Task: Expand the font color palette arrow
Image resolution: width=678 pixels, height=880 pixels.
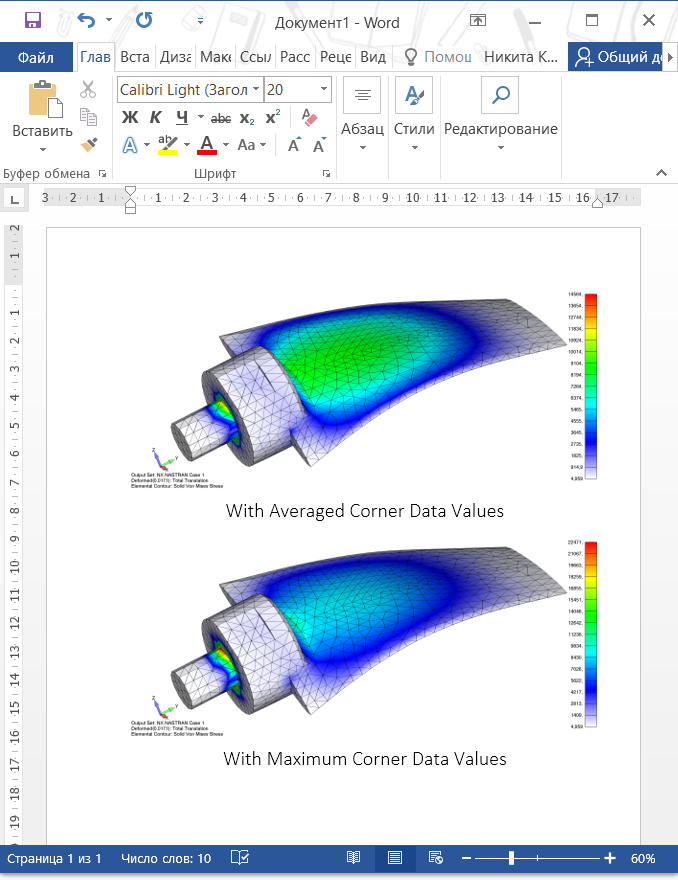Action: coord(226,145)
